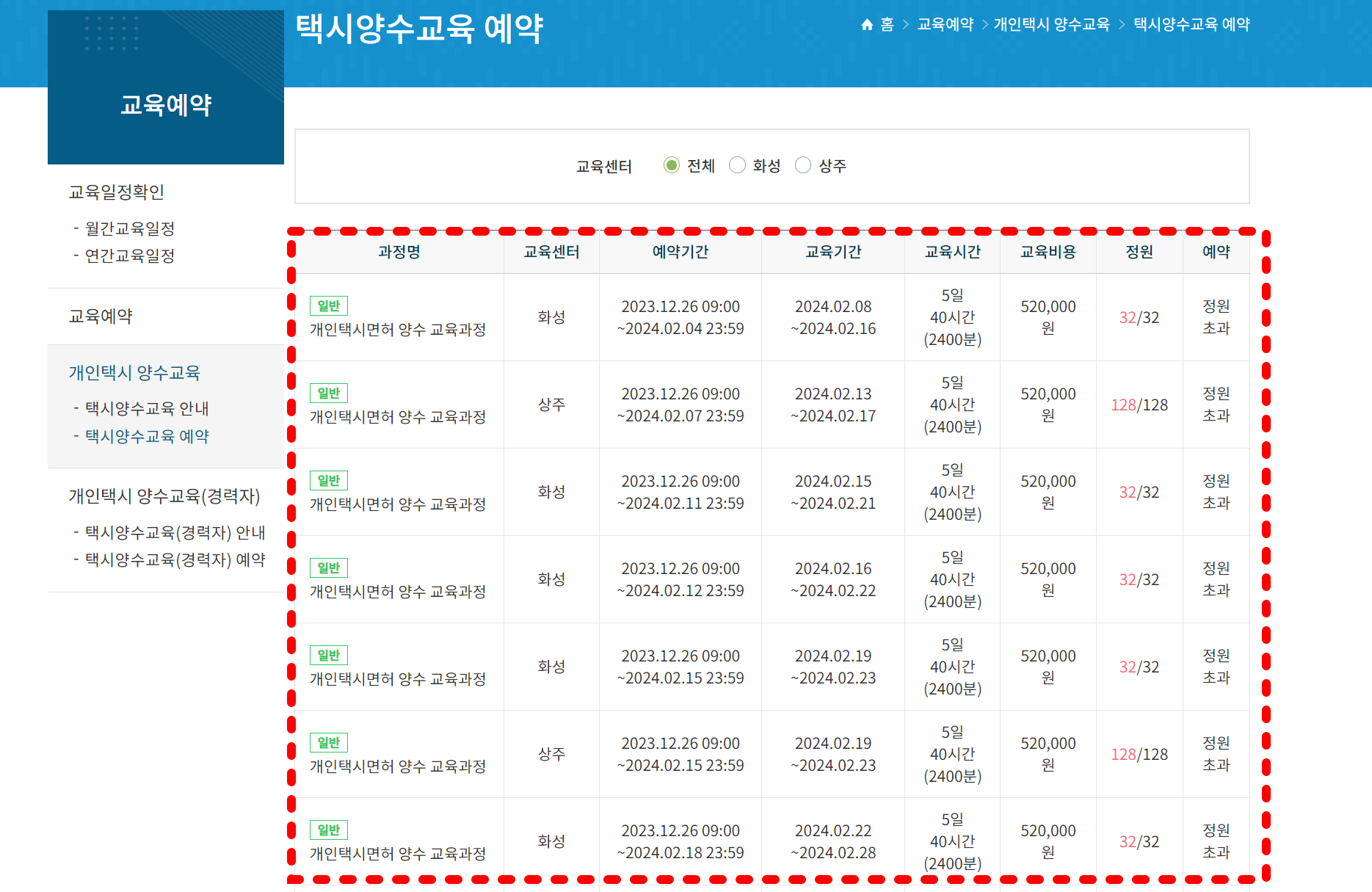Click the 정원 column header
Image resolution: width=1372 pixels, height=892 pixels.
click(x=1139, y=252)
